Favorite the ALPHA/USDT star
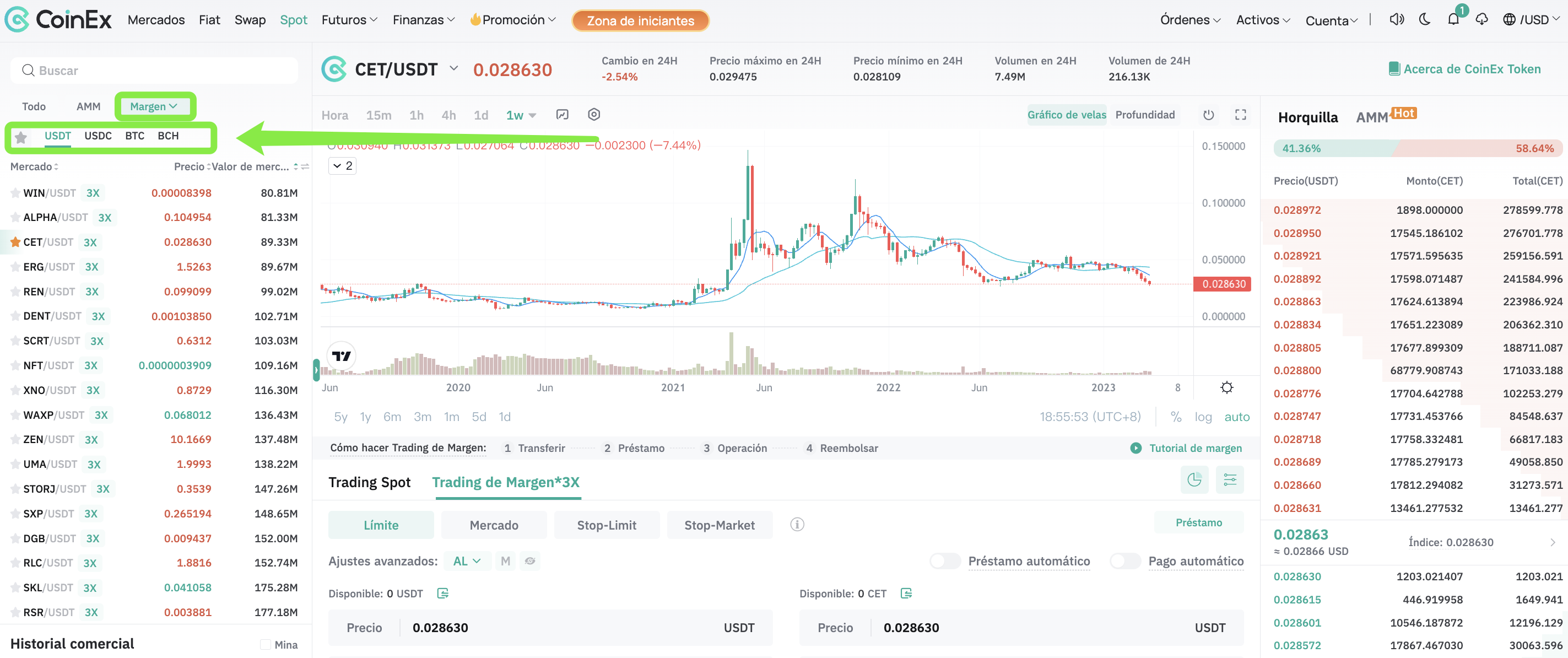Screen dimensions: 1568x658 pos(15,217)
